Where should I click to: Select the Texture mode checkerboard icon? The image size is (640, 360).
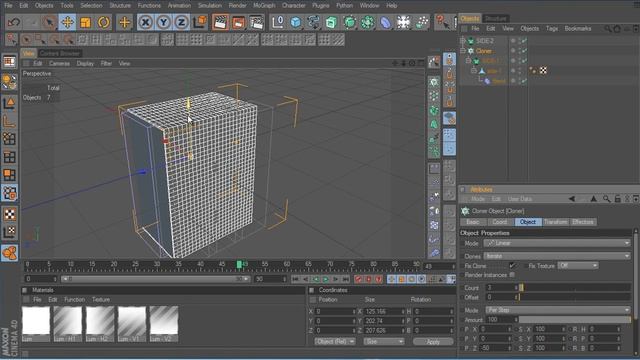[x=9, y=214]
